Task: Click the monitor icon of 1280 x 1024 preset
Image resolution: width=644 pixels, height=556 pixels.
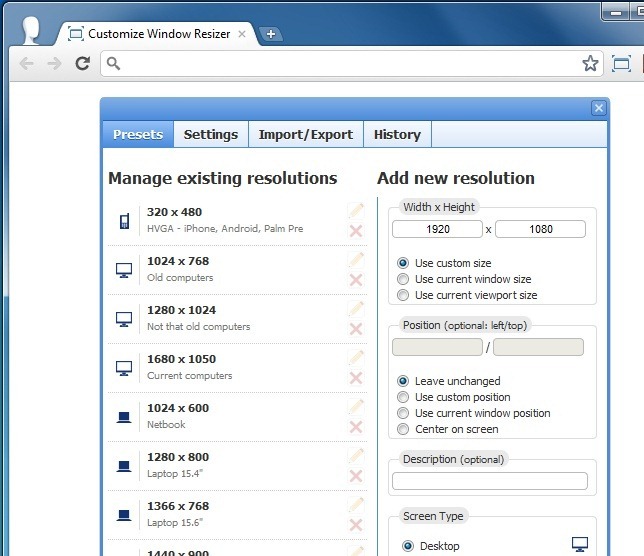Action: (x=124, y=319)
